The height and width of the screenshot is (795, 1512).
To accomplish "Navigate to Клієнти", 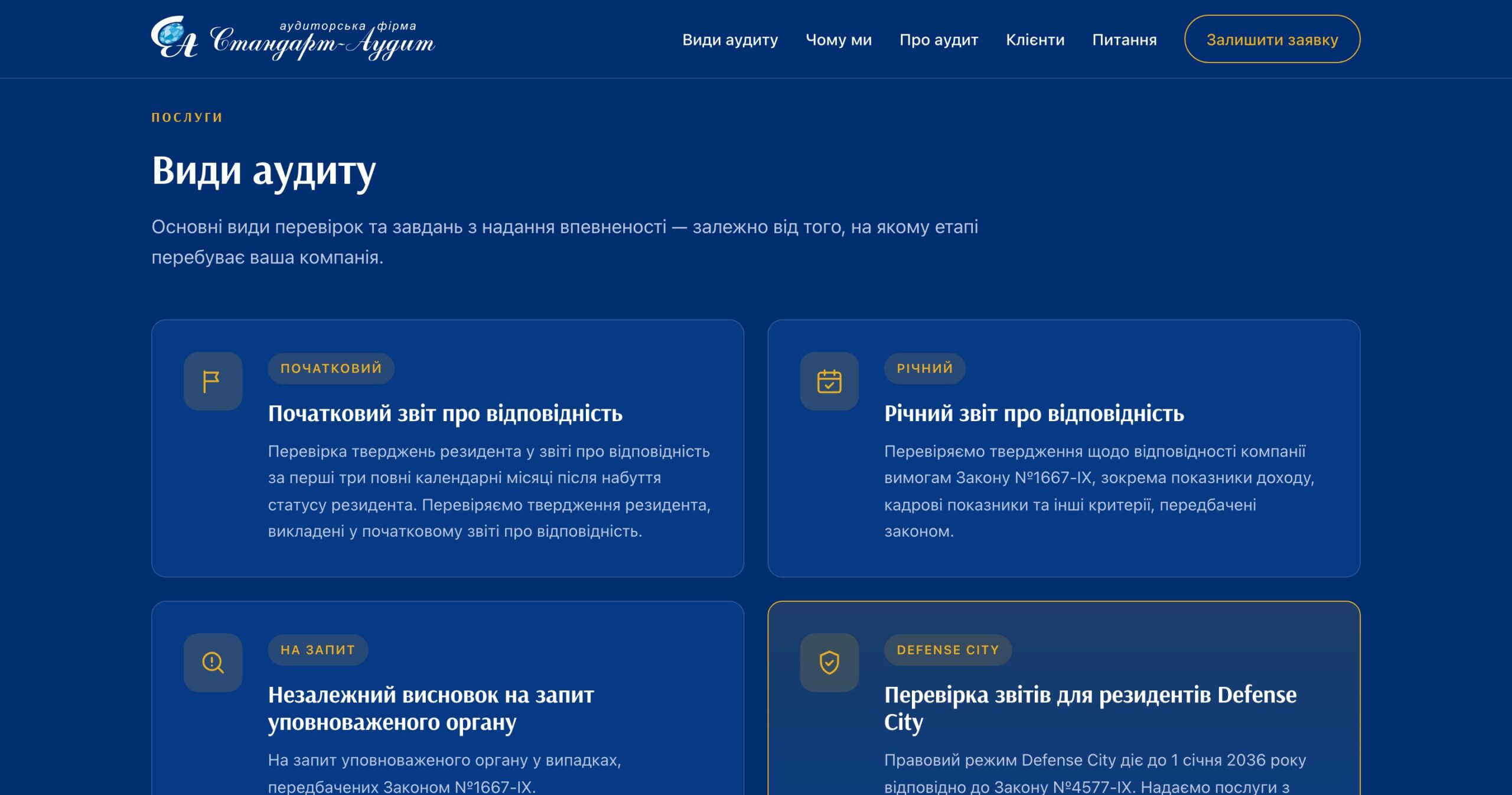I will (x=1035, y=40).
